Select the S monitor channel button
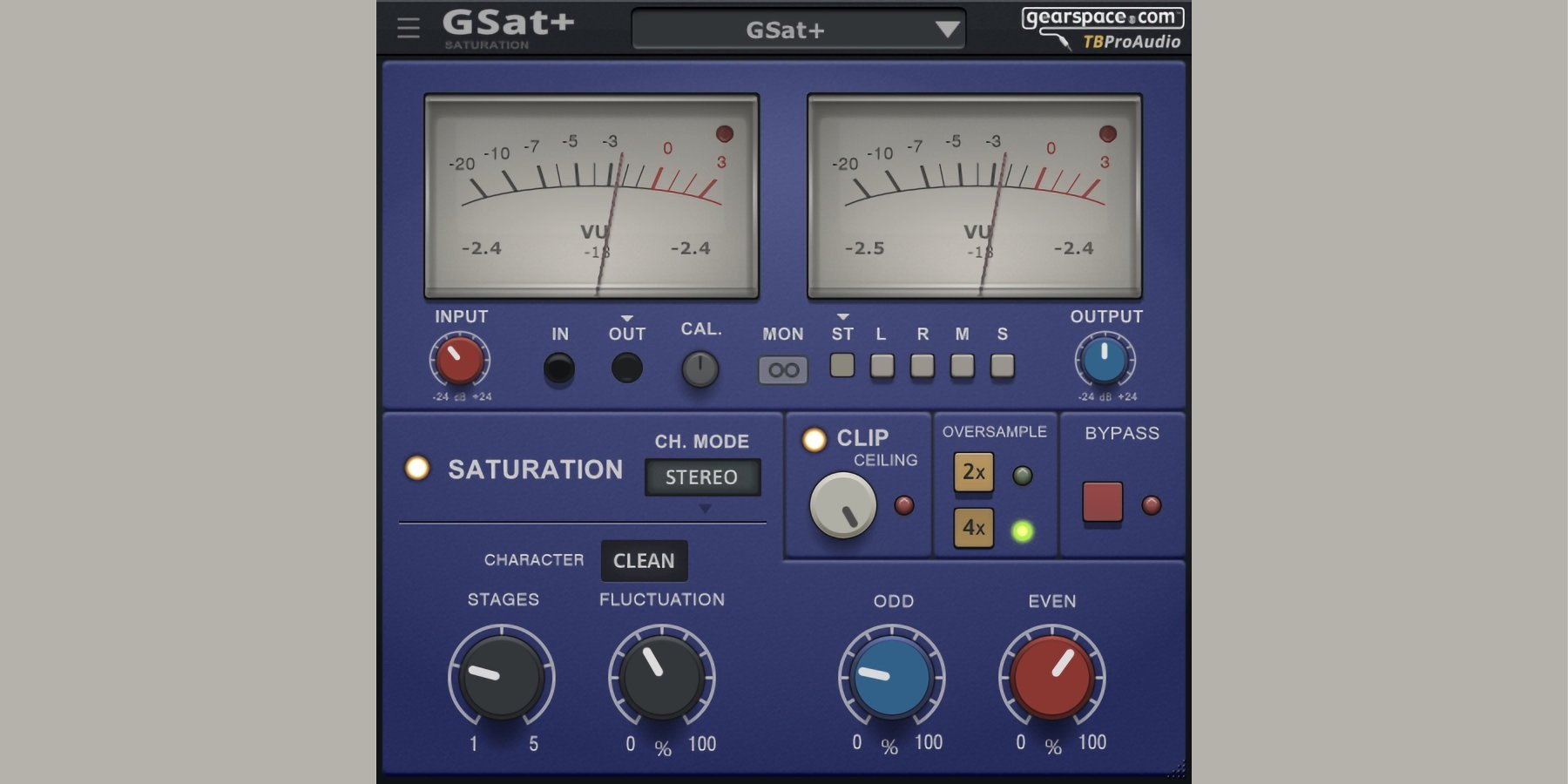The image size is (1568, 784). 1002,365
